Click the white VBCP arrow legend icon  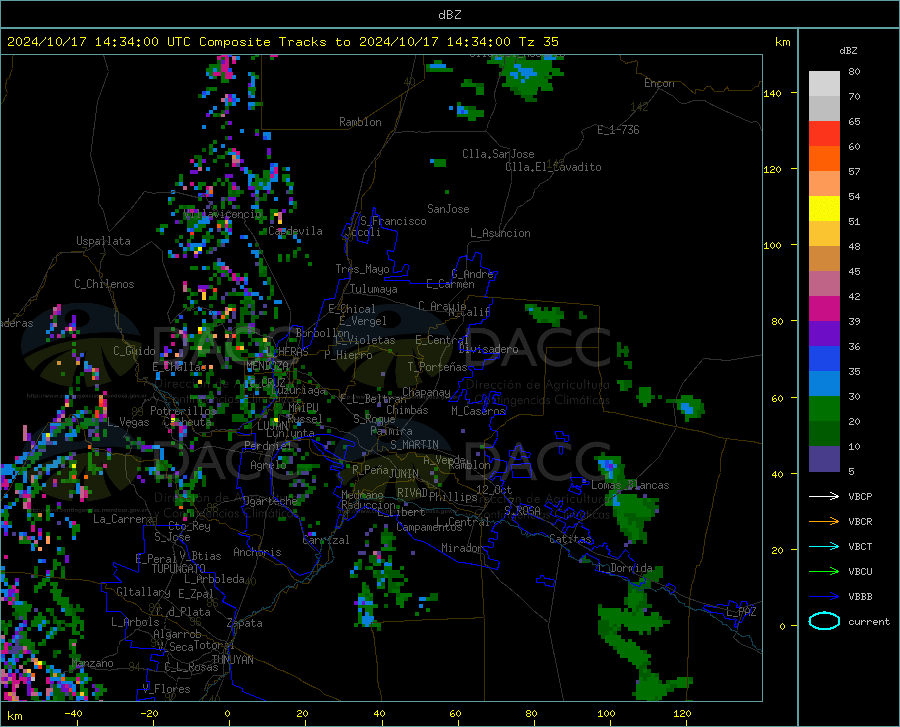(824, 496)
